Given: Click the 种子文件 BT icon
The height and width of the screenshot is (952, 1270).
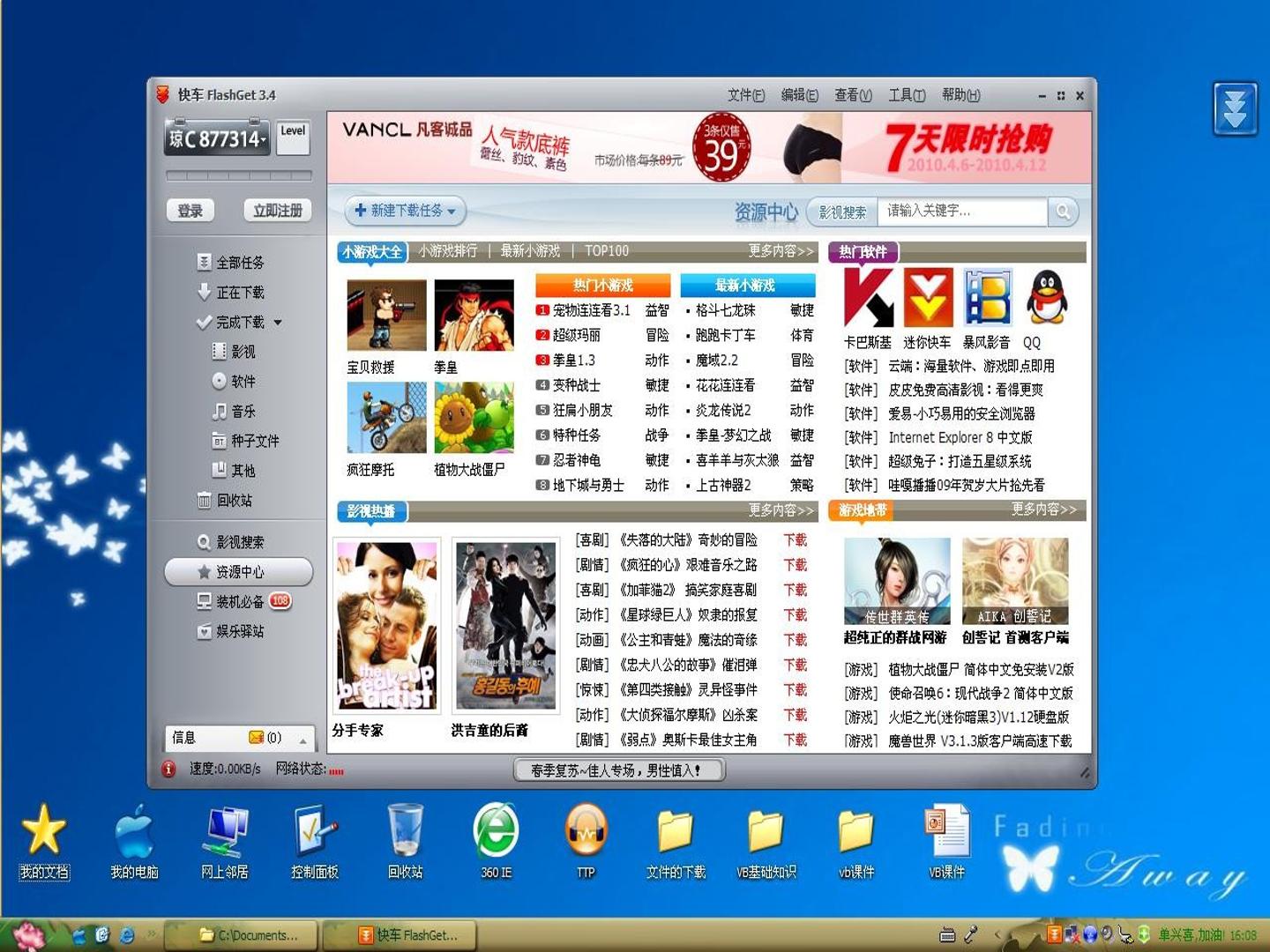Looking at the screenshot, I should tap(219, 441).
